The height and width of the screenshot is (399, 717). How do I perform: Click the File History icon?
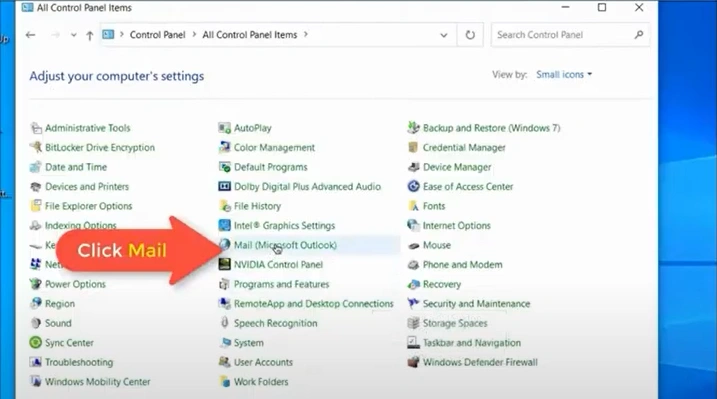pyautogui.click(x=225, y=206)
